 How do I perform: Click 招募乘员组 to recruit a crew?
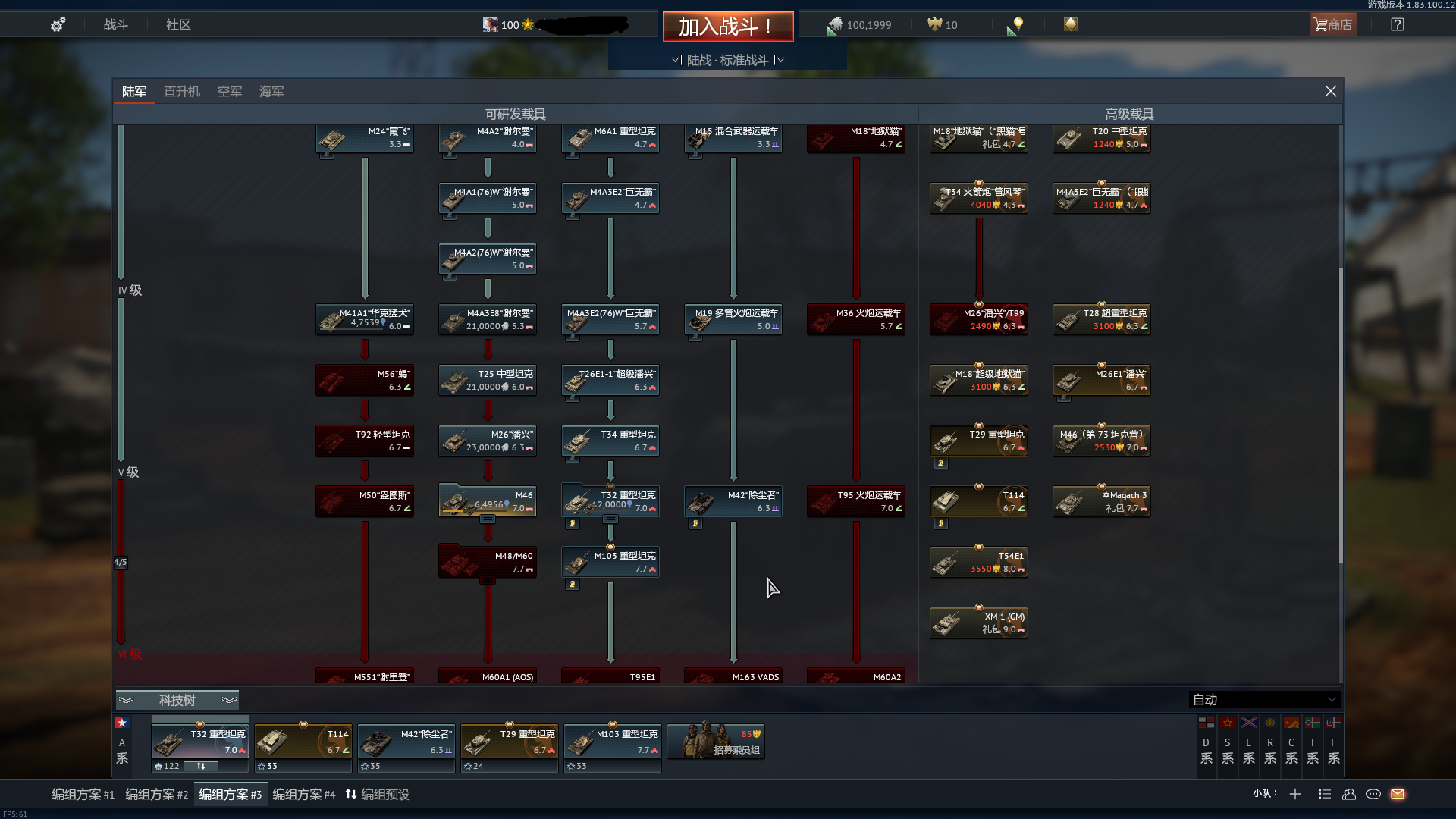pos(716,740)
